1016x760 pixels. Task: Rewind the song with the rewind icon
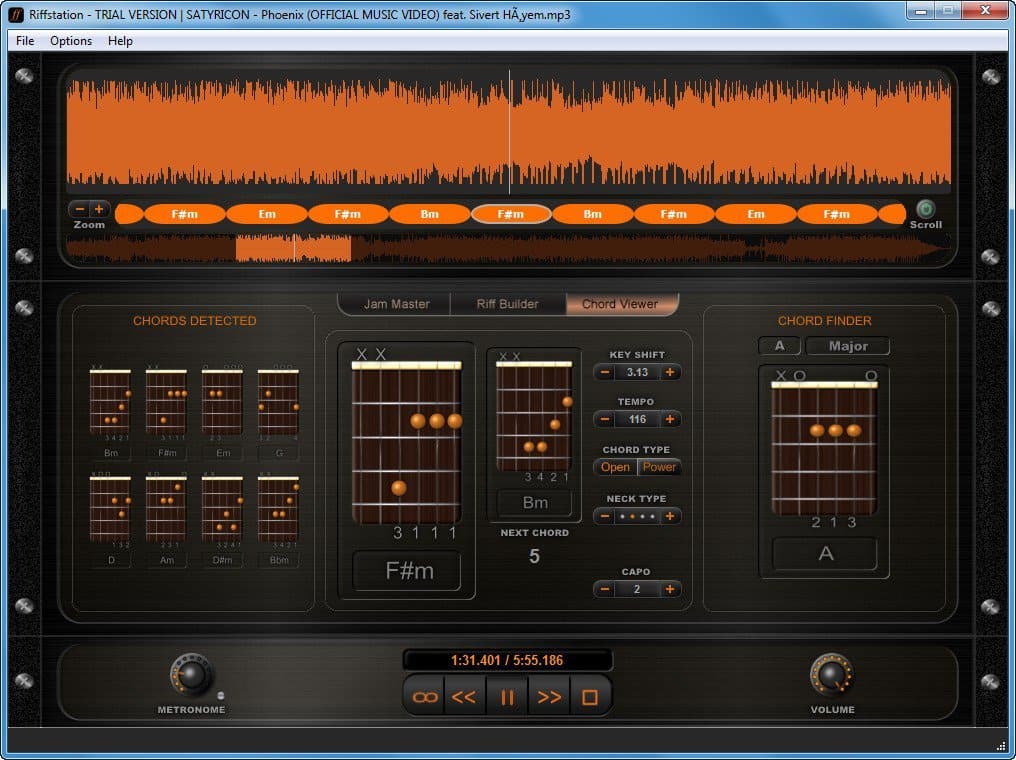tap(464, 695)
